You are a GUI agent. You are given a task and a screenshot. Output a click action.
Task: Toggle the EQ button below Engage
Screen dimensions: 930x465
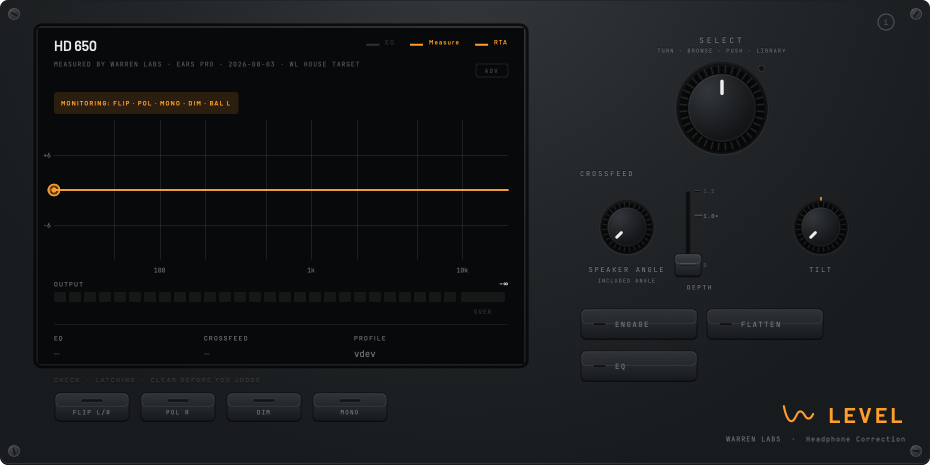coord(639,366)
